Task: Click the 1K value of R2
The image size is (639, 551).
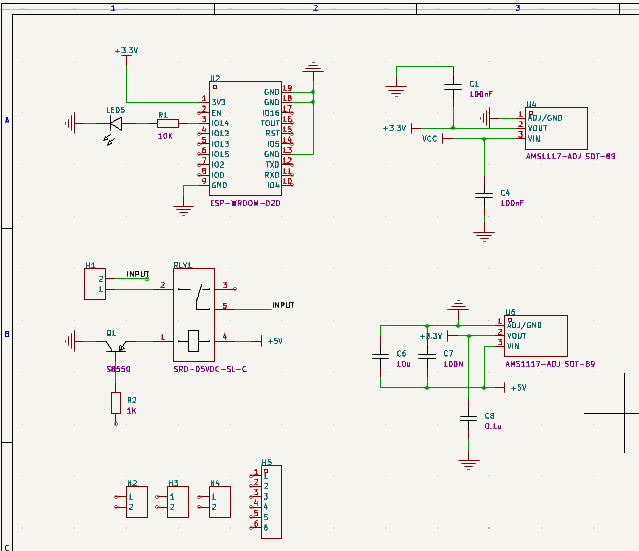Action: (132, 411)
